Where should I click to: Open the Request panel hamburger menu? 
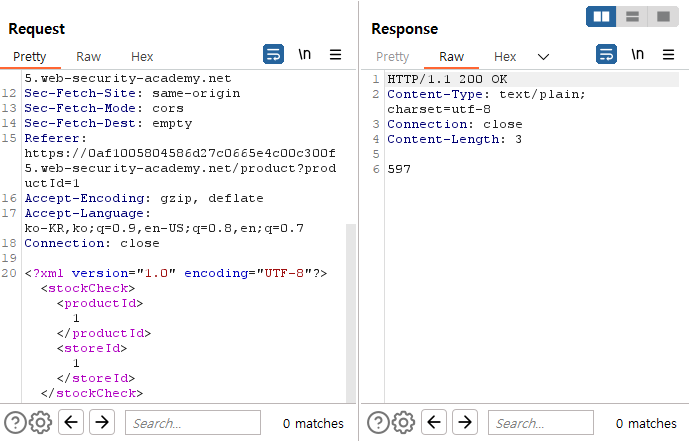tap(335, 54)
